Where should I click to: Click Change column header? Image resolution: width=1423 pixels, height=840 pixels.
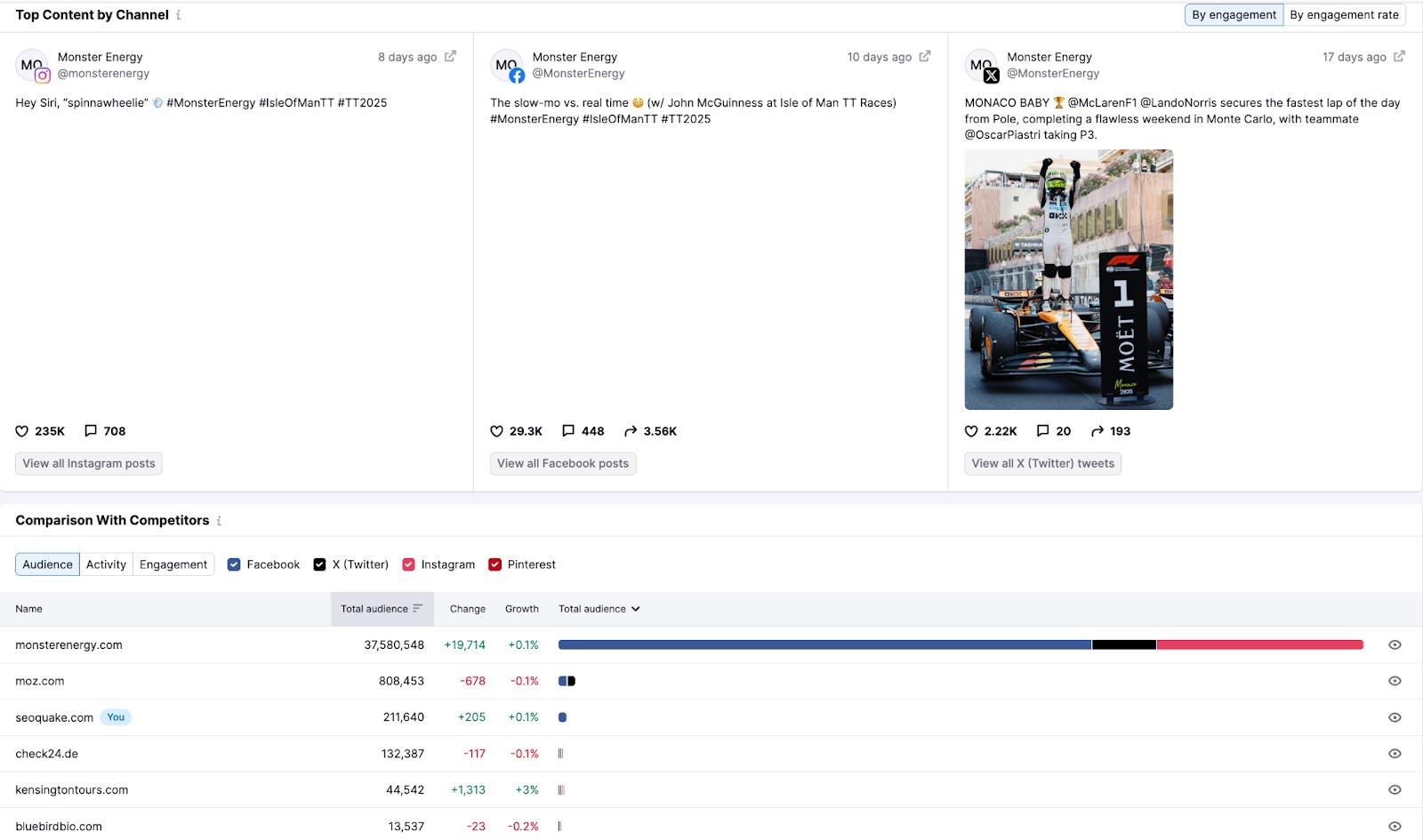click(x=468, y=609)
